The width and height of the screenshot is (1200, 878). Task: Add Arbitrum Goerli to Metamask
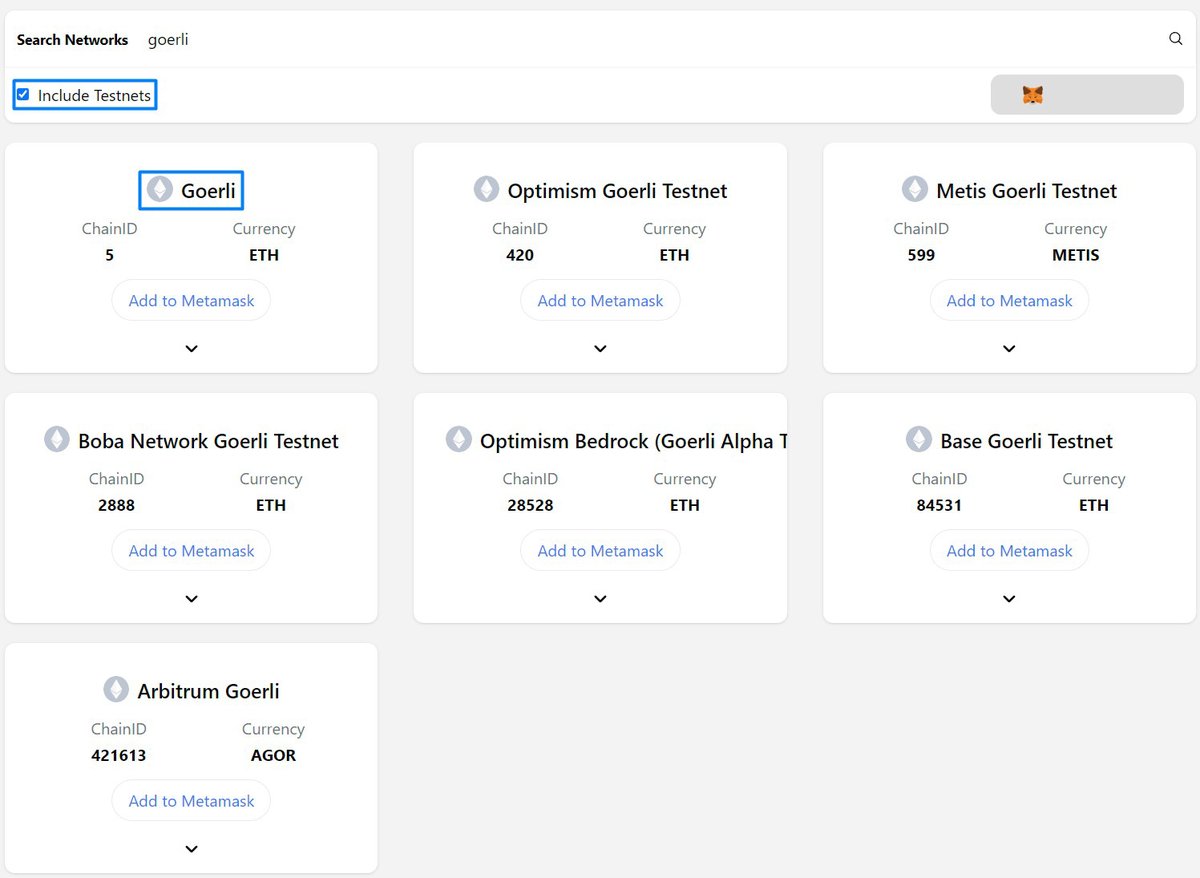191,800
